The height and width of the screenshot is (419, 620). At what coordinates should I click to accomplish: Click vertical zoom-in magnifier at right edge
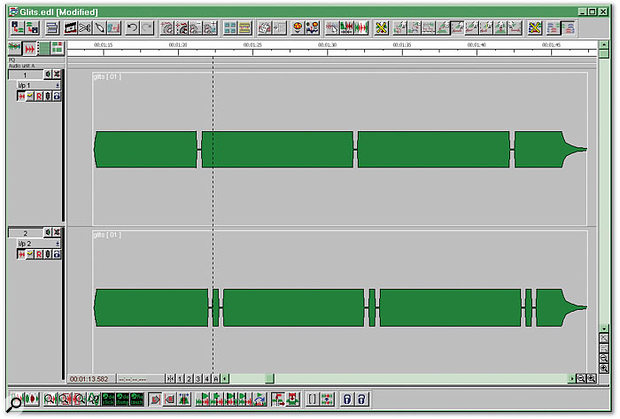pos(604,368)
